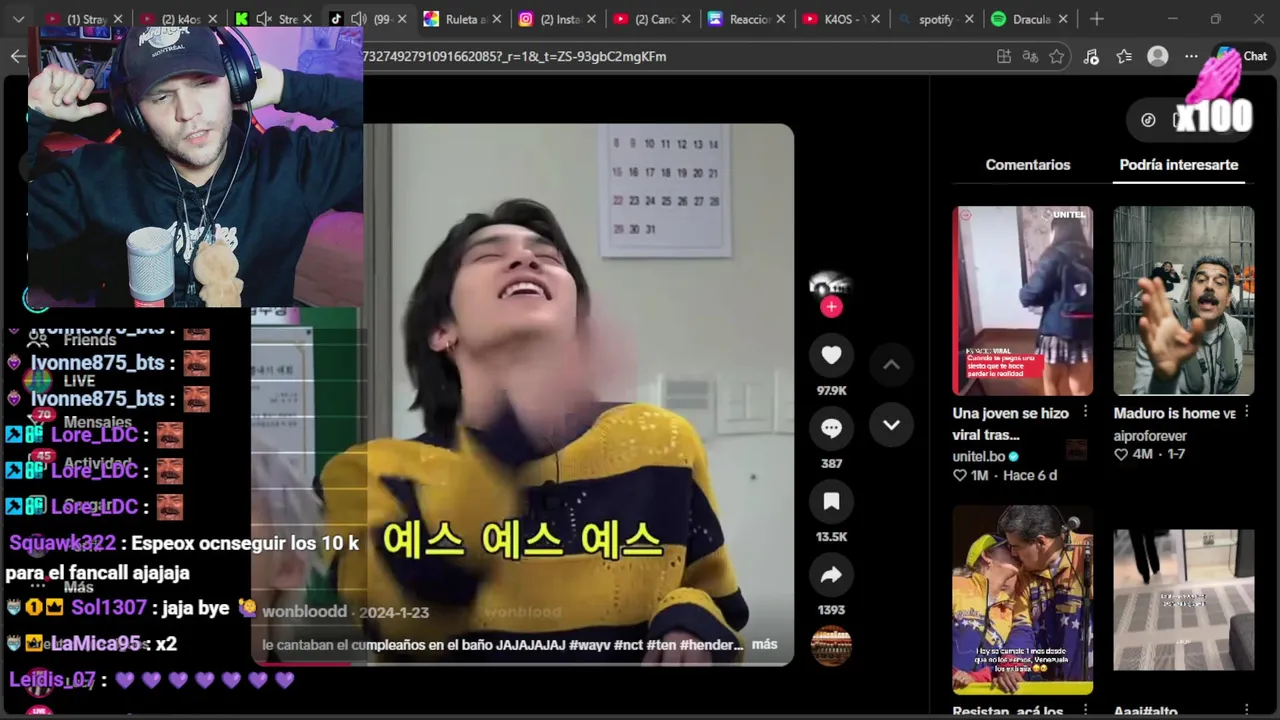
Task: Click '97.9K' like count
Action: click(831, 390)
